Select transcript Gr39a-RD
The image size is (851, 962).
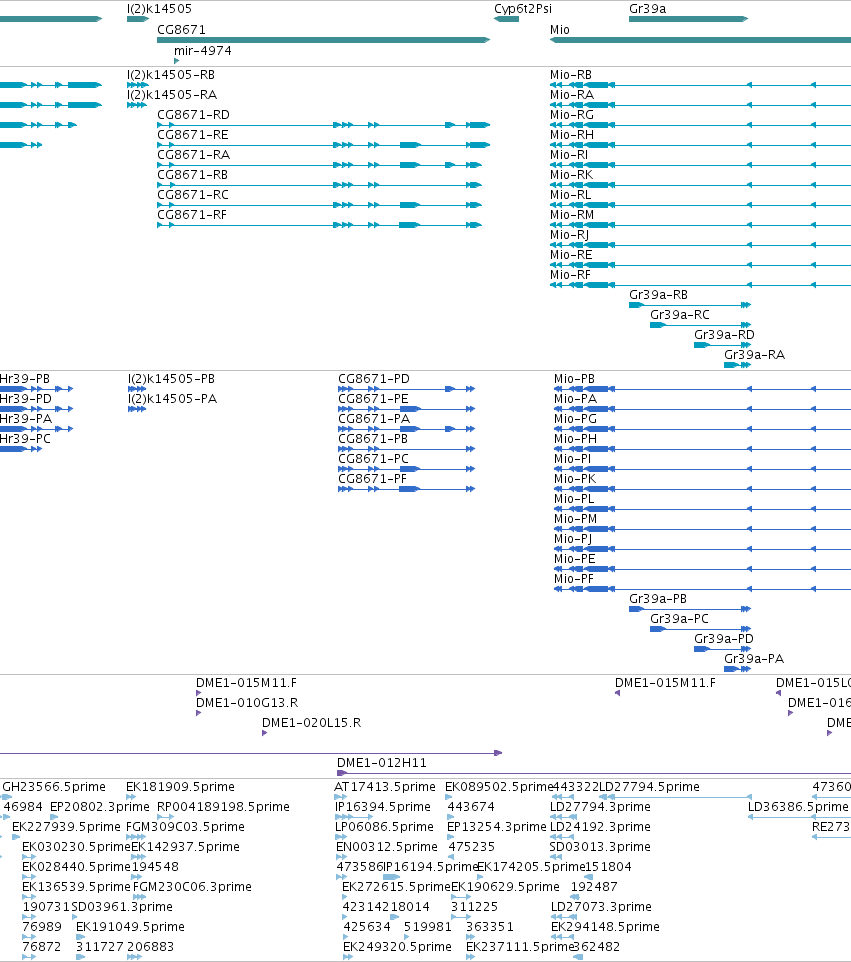coord(723,345)
